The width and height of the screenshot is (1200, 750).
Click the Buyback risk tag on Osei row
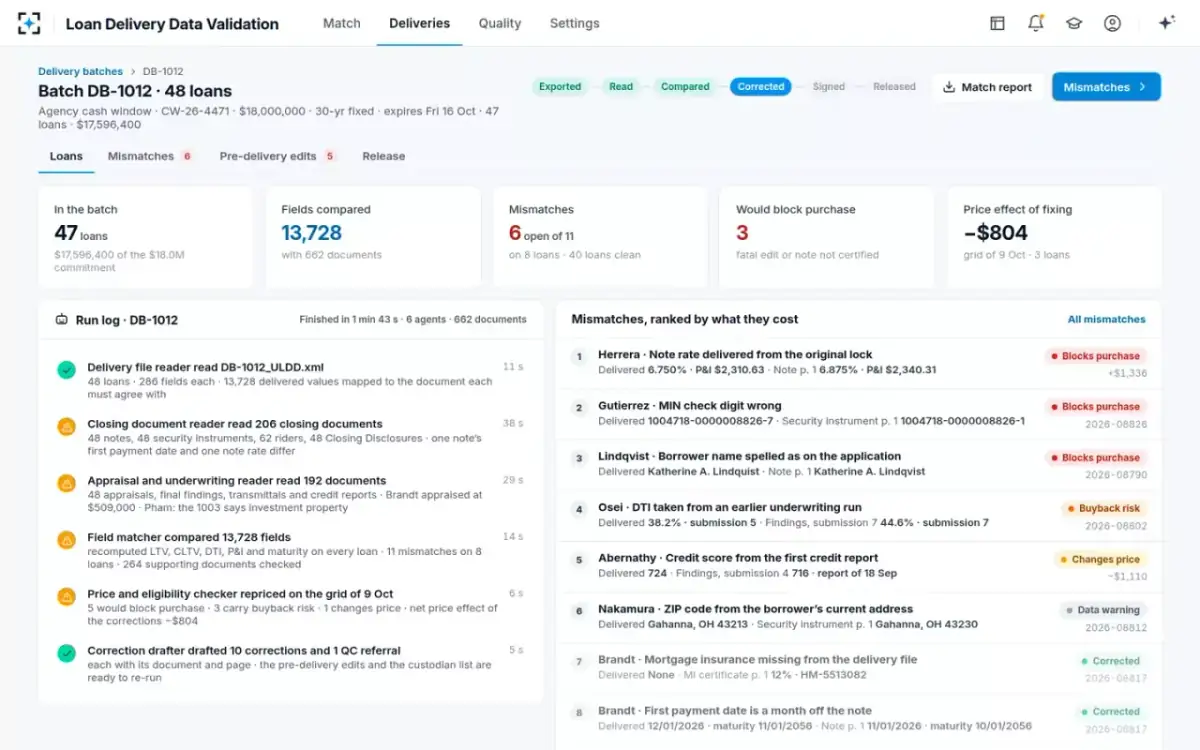point(1104,509)
